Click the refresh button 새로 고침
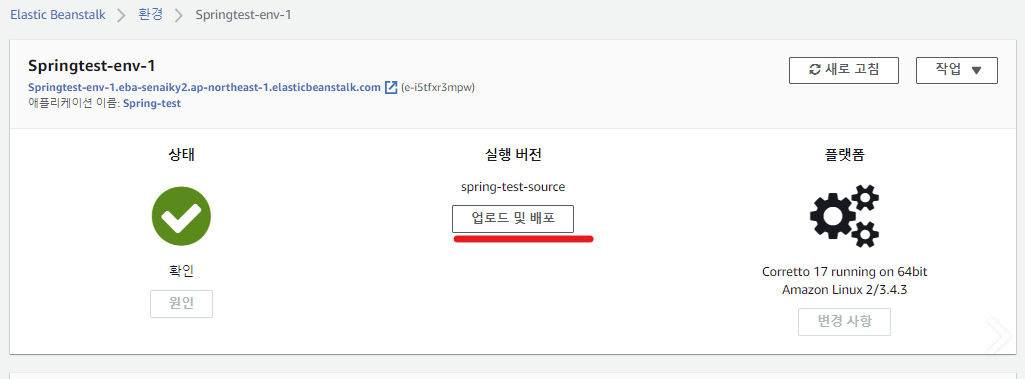The image size is (1025, 379). pyautogui.click(x=844, y=71)
